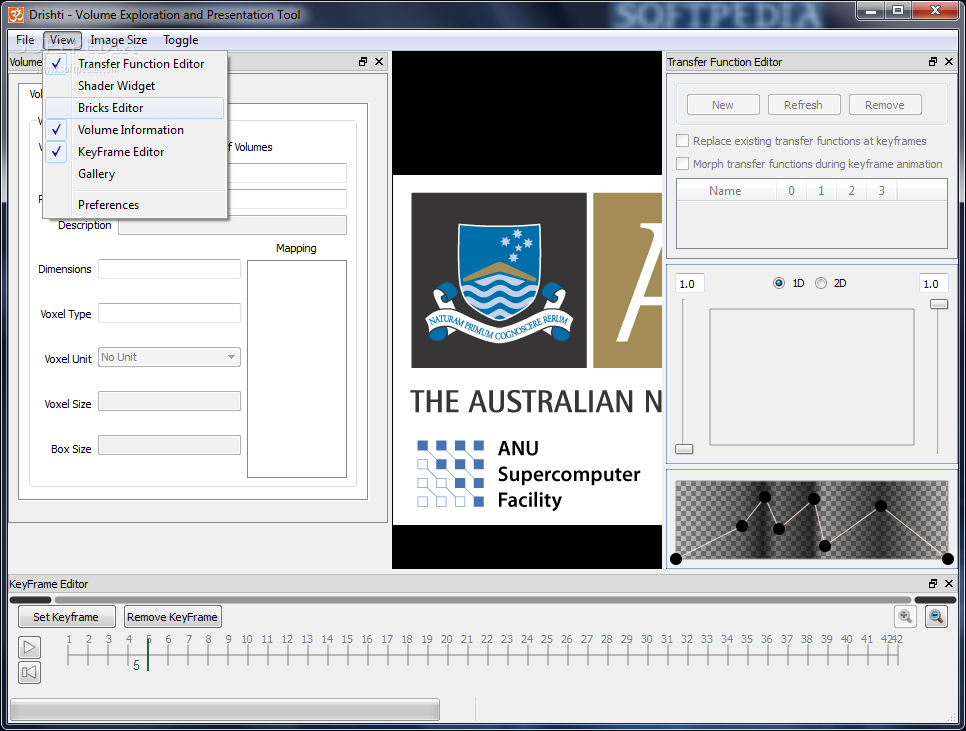Click the Drishti app icon in title bar
This screenshot has height=731, width=966.
[x=17, y=14]
